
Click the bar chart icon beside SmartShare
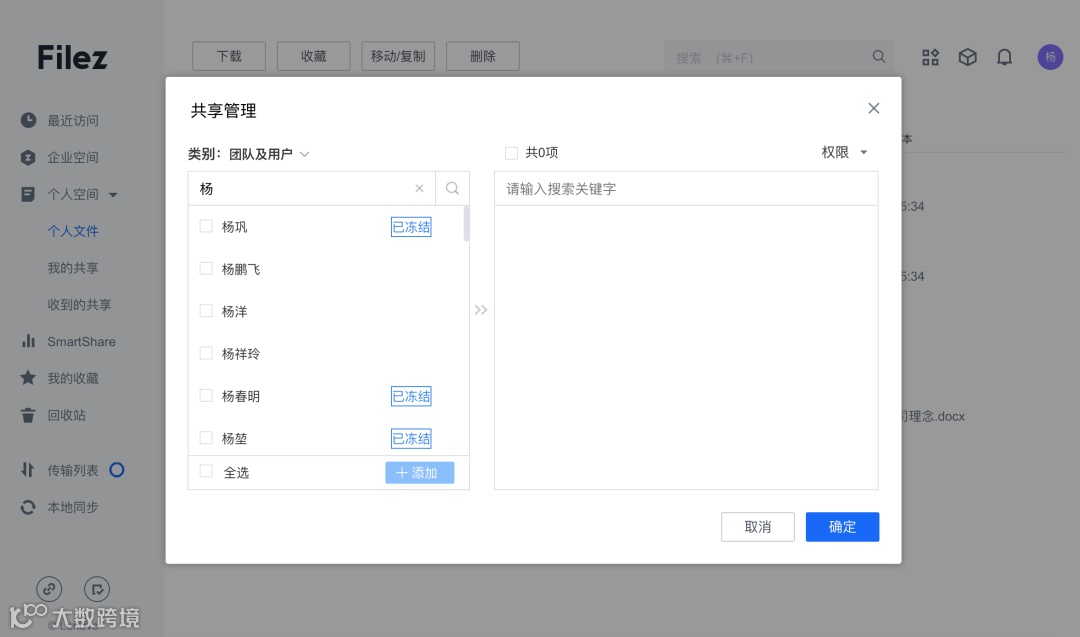(28, 341)
